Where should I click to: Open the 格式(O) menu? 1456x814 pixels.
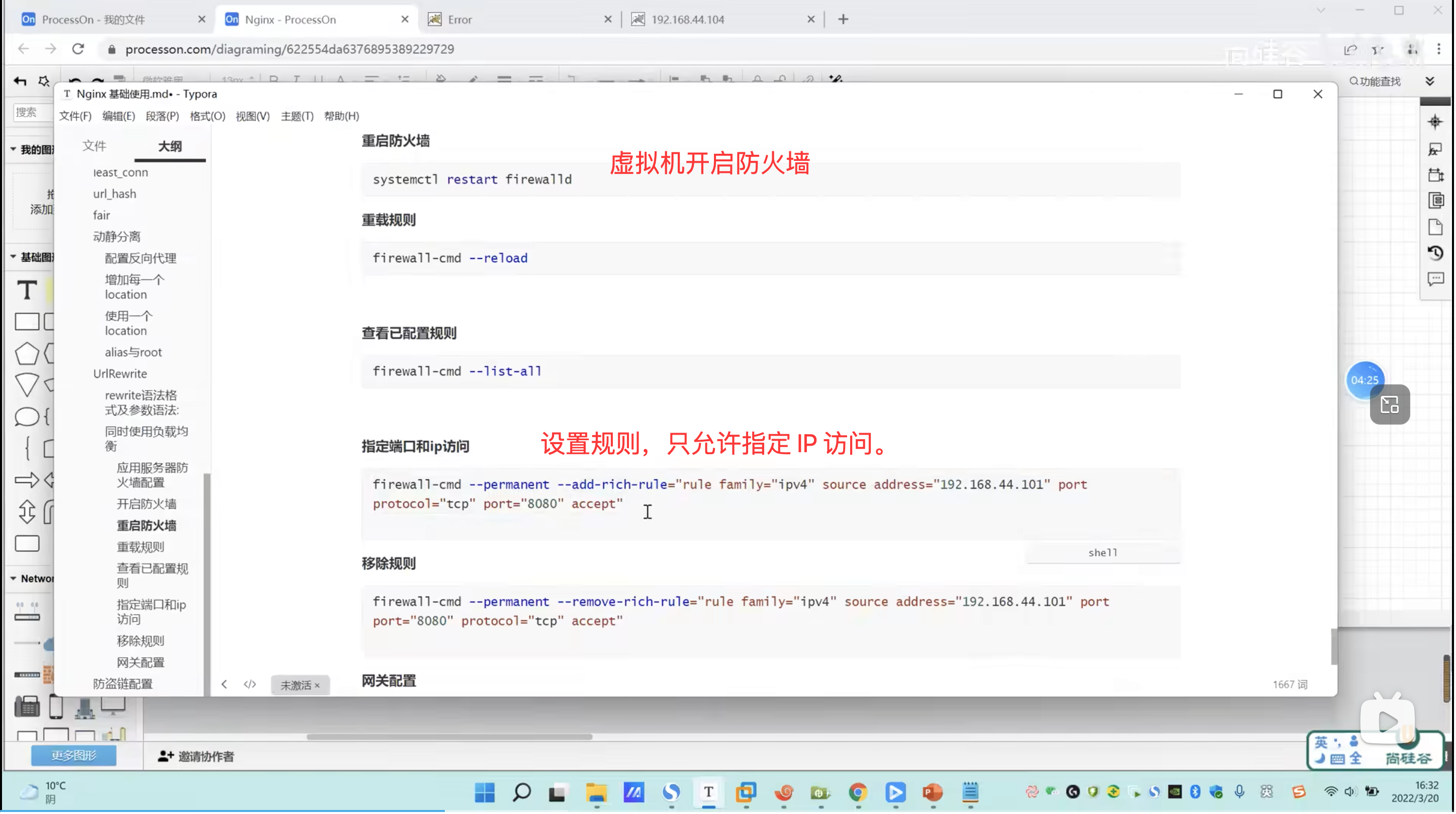tap(208, 117)
